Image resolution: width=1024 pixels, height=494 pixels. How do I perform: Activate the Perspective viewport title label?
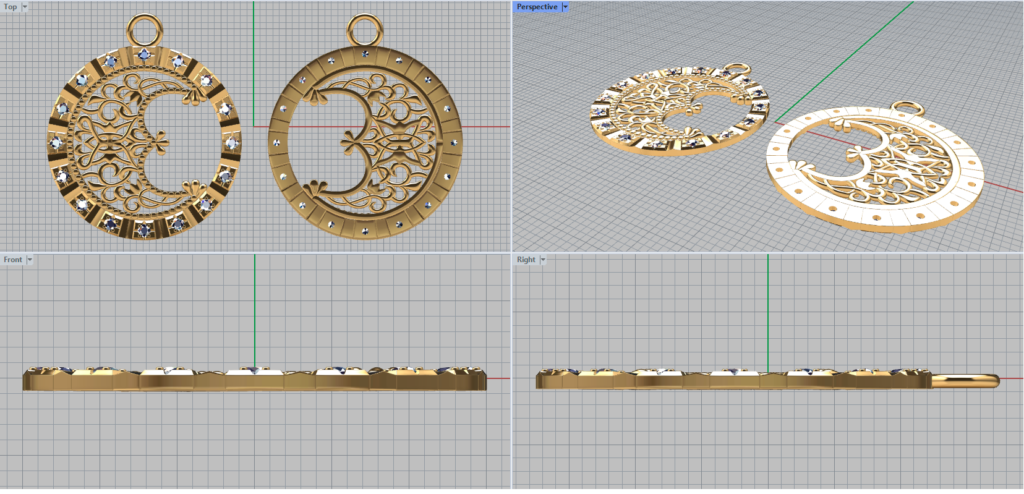[x=537, y=7]
